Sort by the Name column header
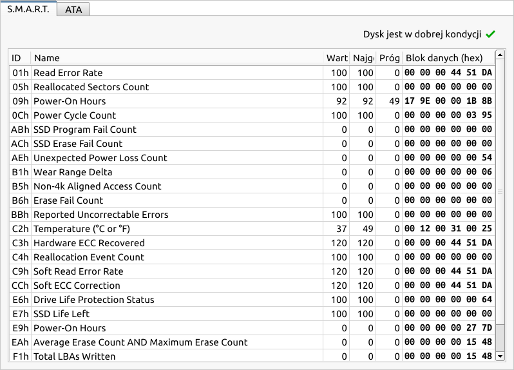Screen dimensions: 514x370 click(177, 58)
